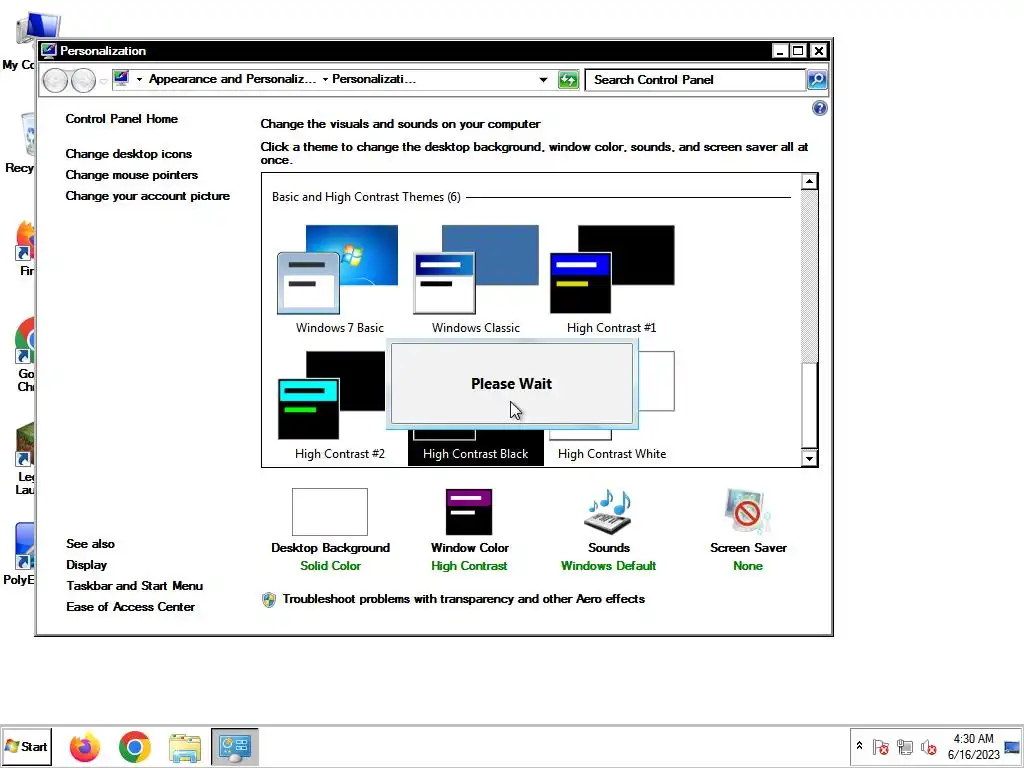Click the network tray icon
This screenshot has height=768, width=1024.
tap(904, 746)
